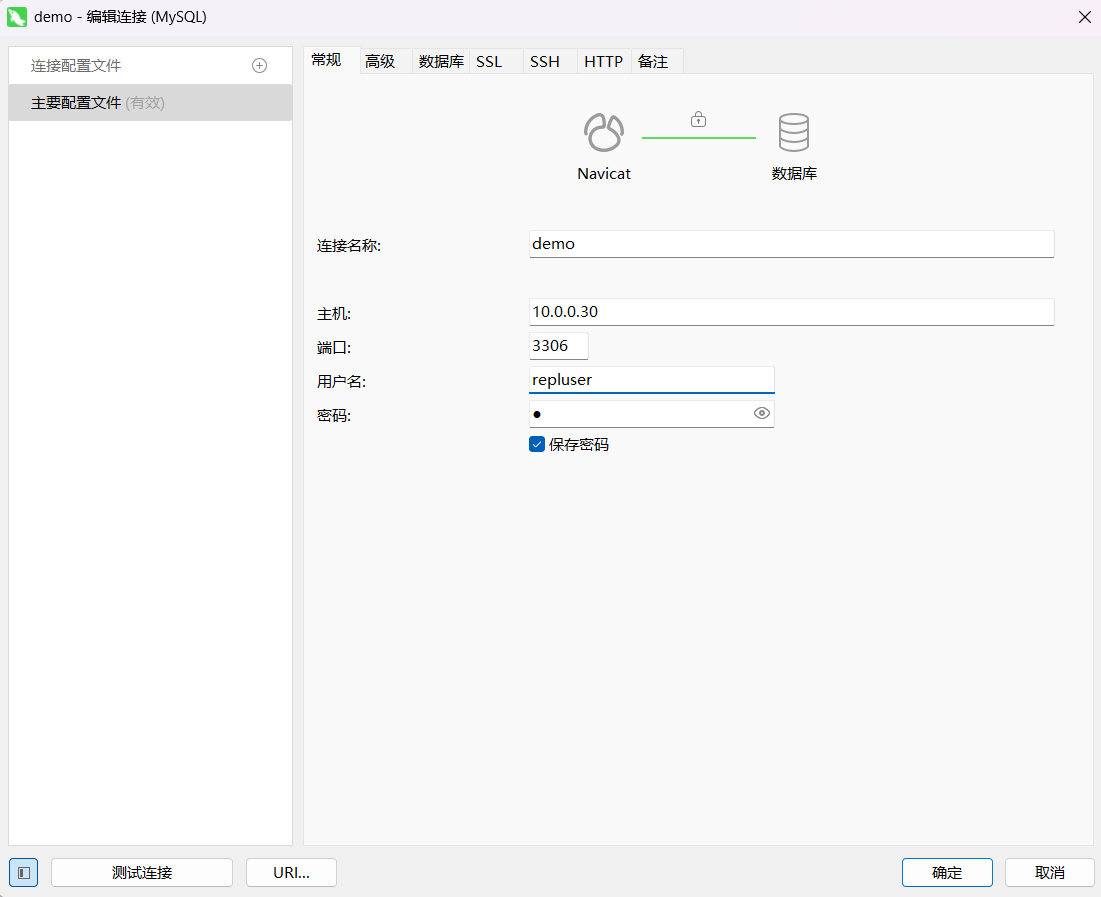Click the Navicat application icon in the diagram
Screen dimensions: 1101x897
click(603, 132)
